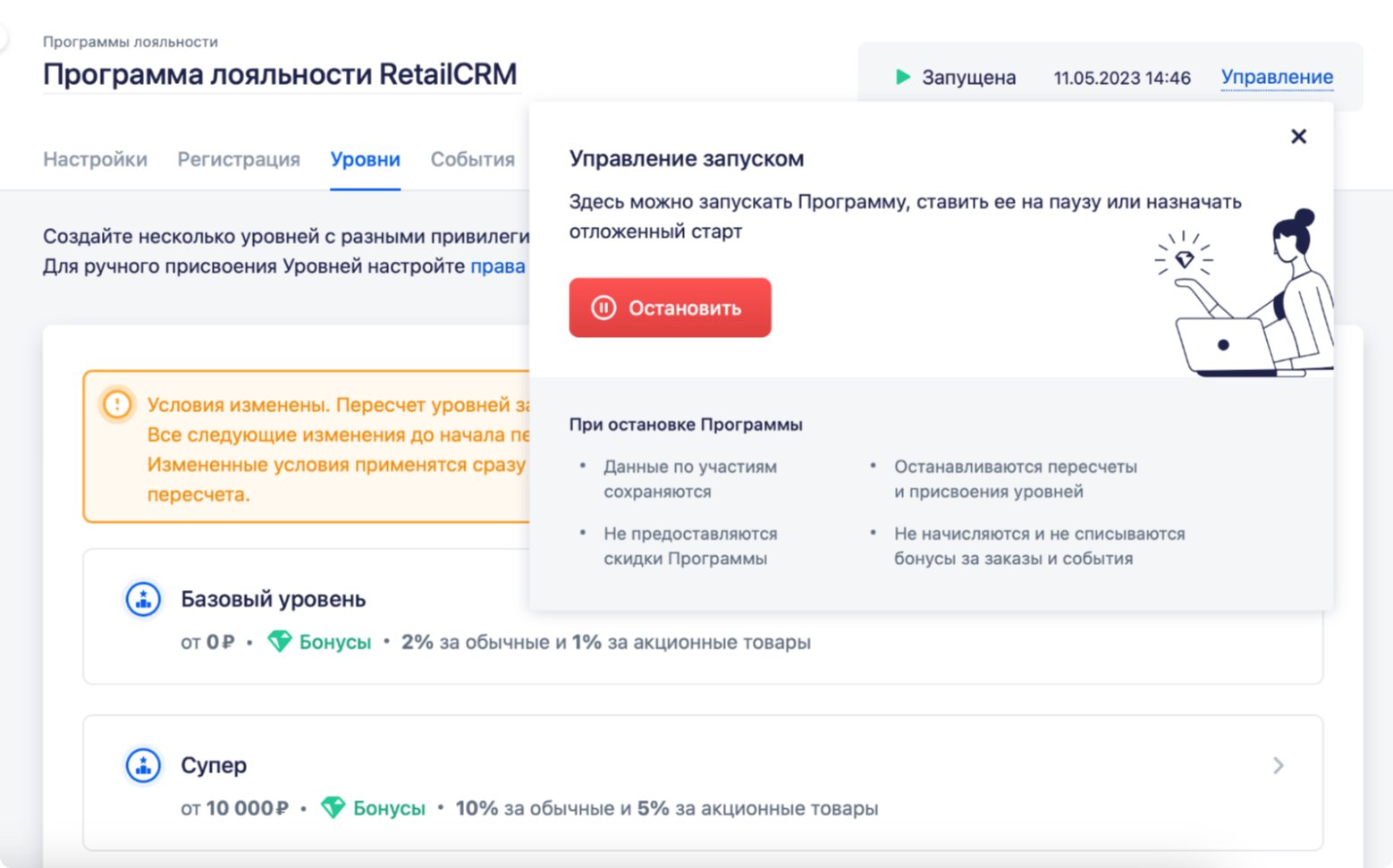This screenshot has width=1393, height=868.
Task: Switch to the Регистрация tab
Action: point(239,159)
